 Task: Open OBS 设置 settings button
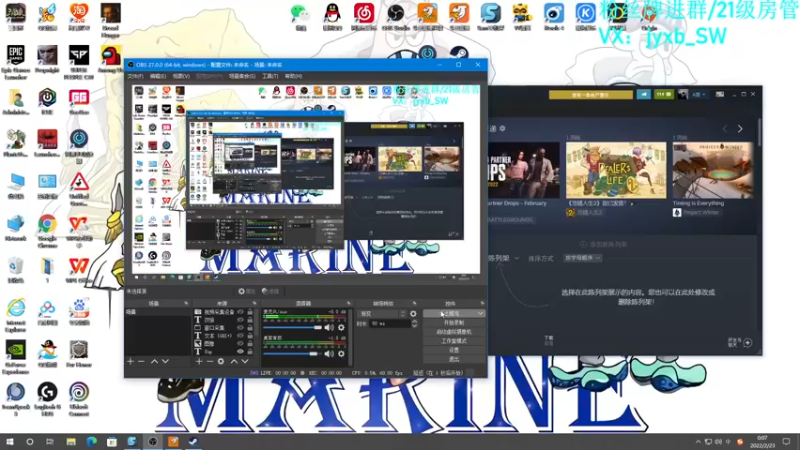(x=454, y=351)
